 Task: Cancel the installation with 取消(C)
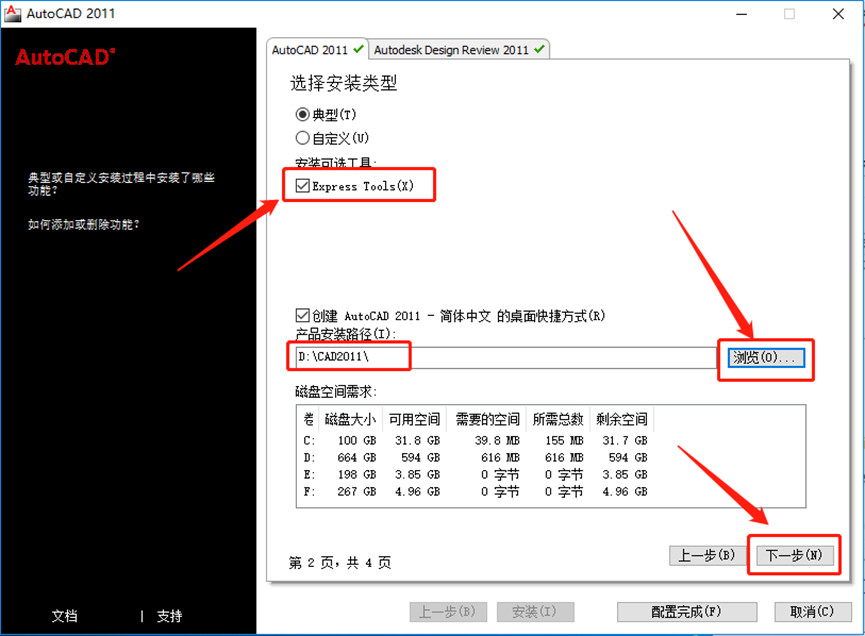(809, 611)
